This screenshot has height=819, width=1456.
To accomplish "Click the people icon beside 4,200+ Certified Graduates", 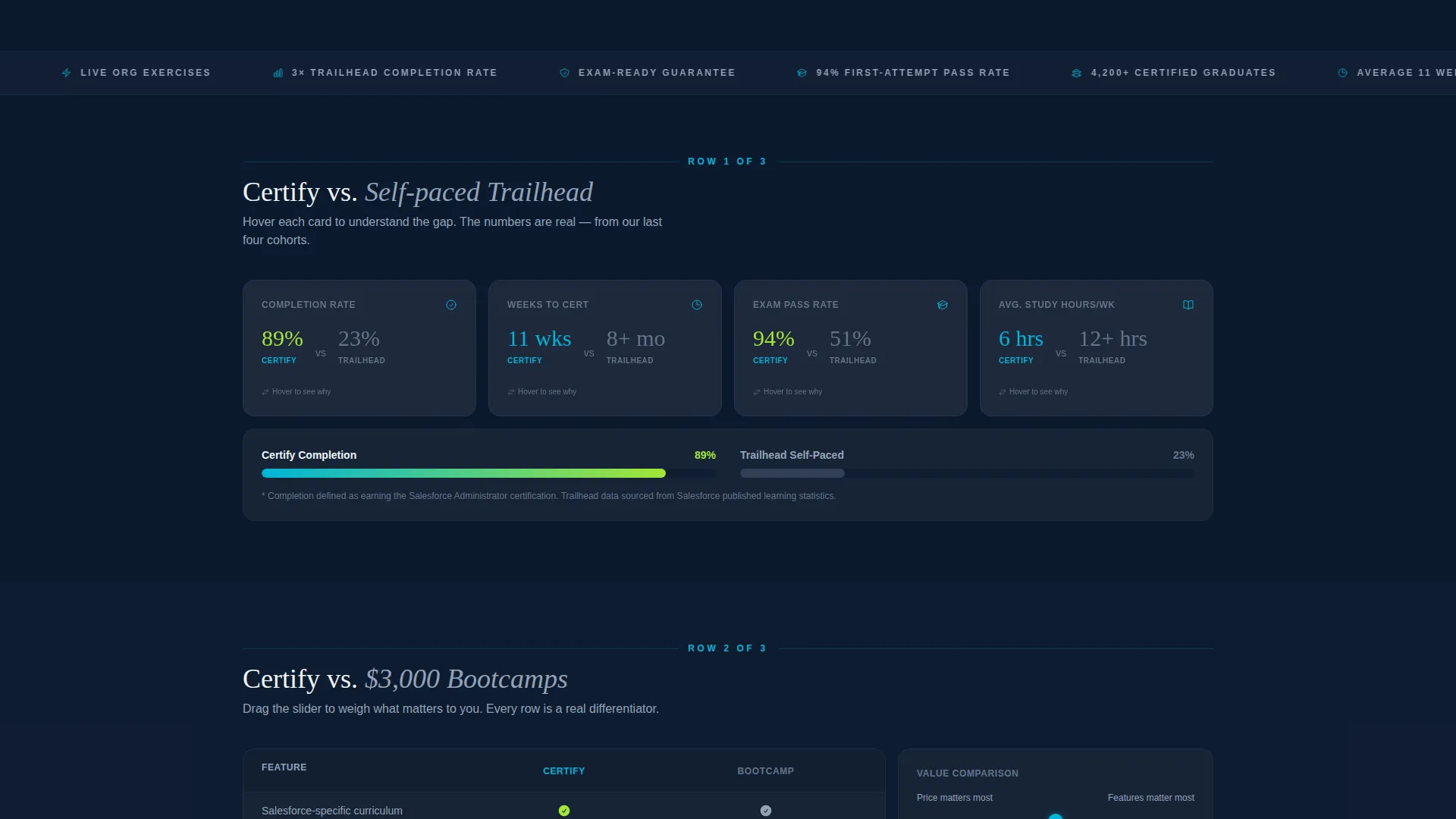I will click(1076, 73).
